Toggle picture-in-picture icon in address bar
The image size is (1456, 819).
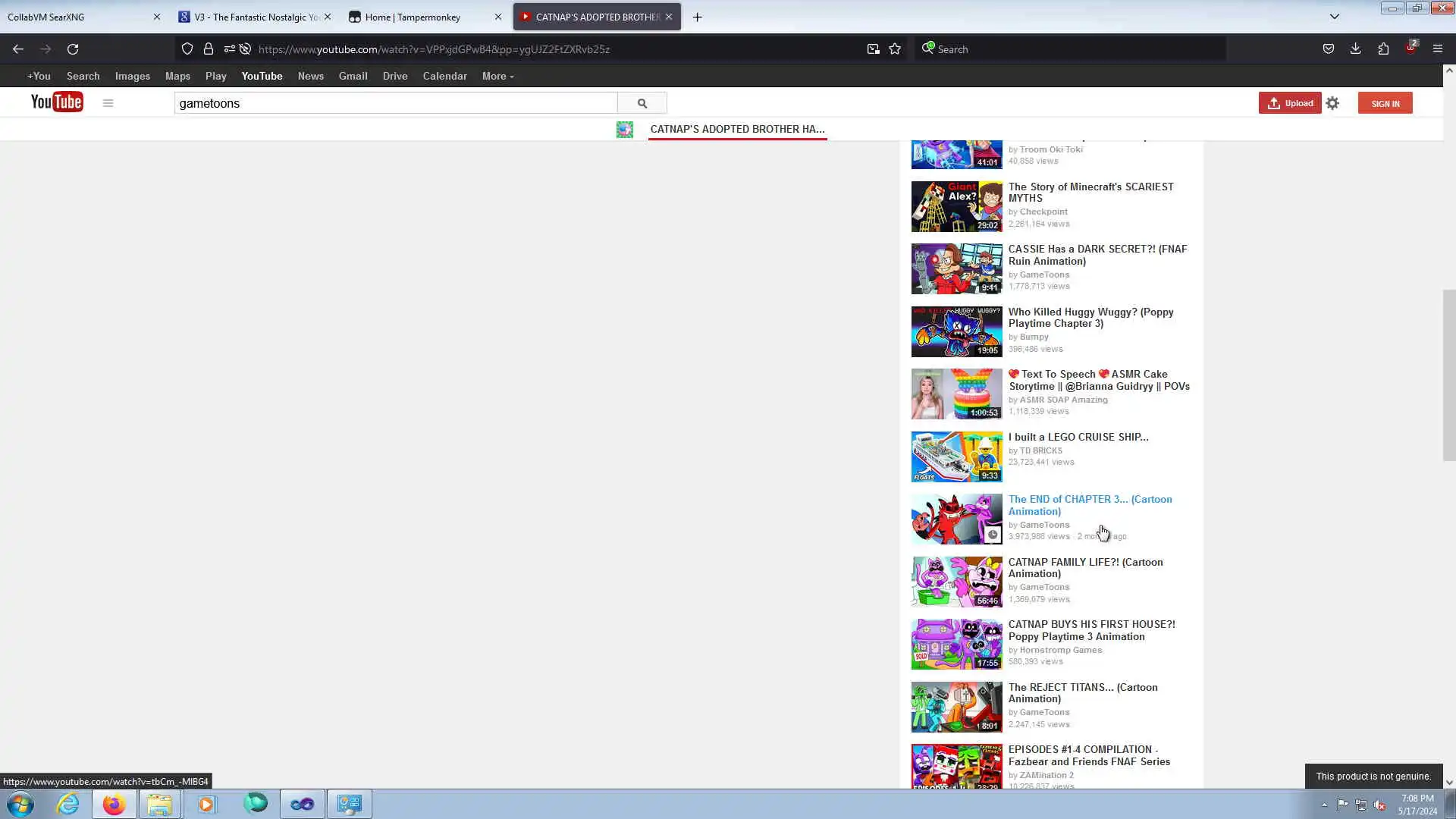click(x=873, y=49)
